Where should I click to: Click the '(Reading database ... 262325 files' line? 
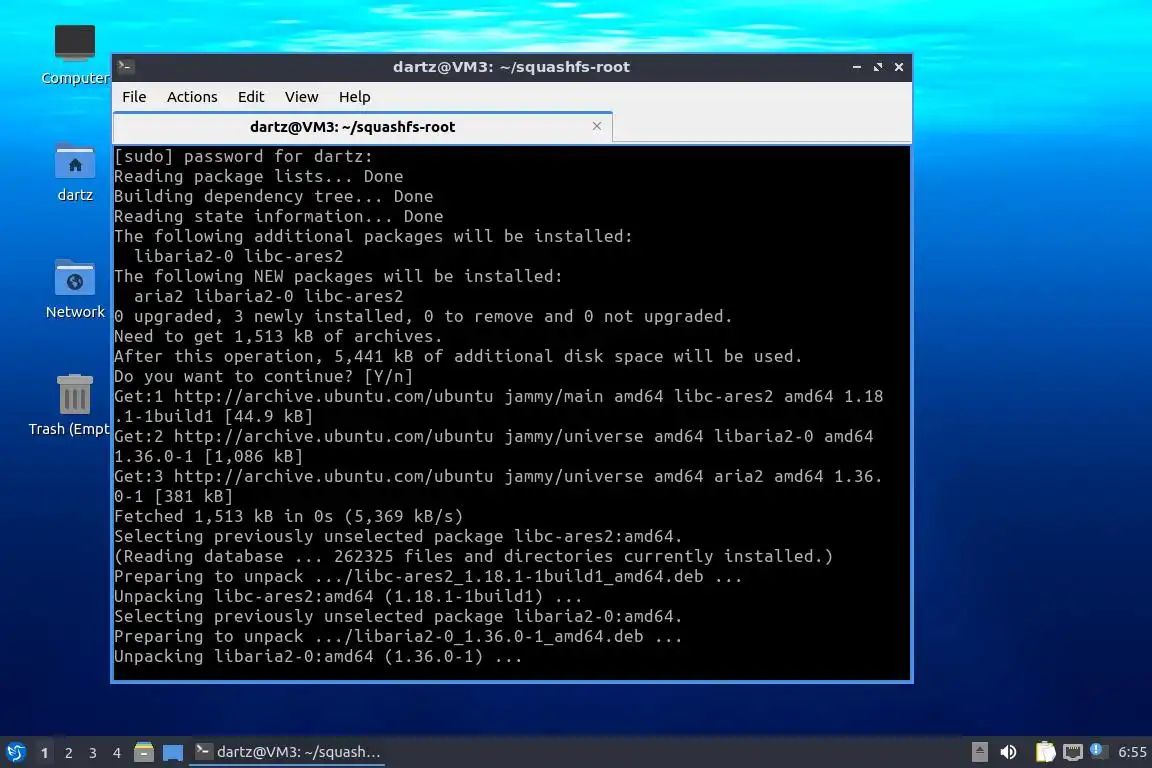pos(473,556)
